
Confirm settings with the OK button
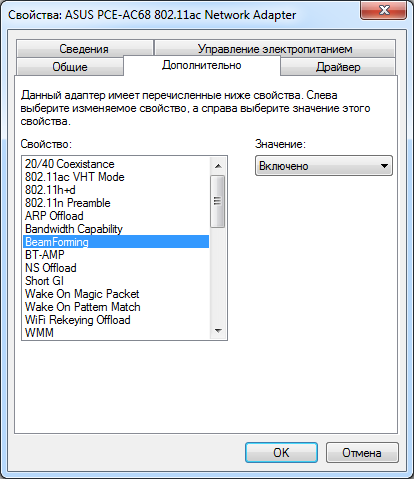[x=281, y=452]
